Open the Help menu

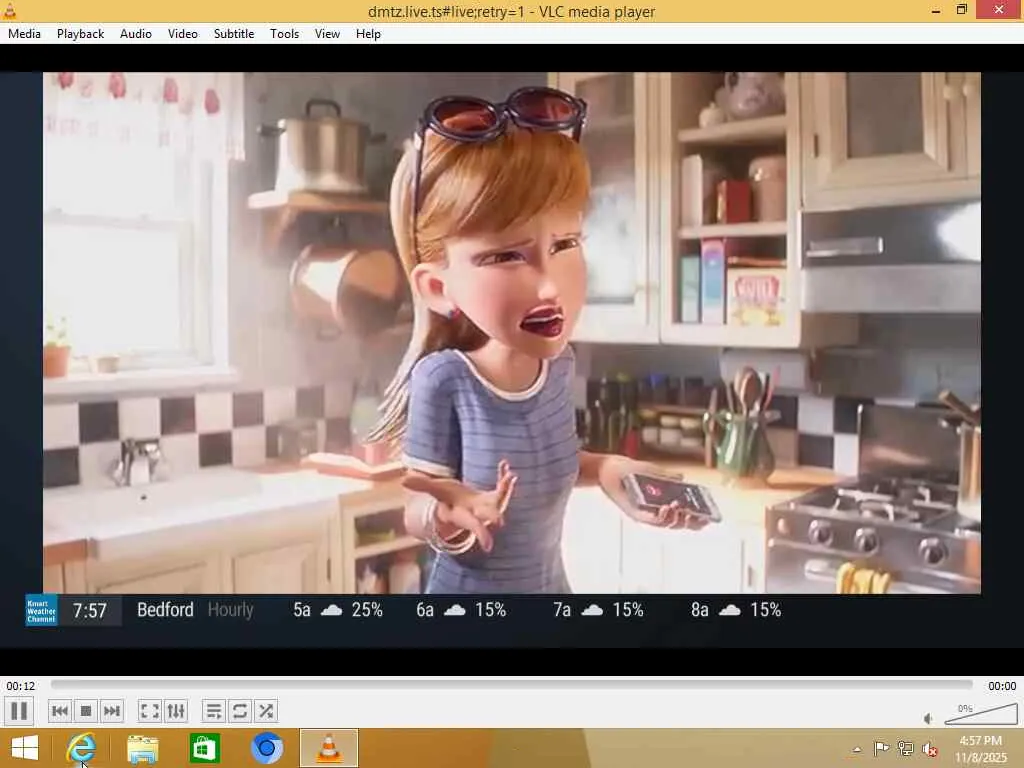click(368, 34)
